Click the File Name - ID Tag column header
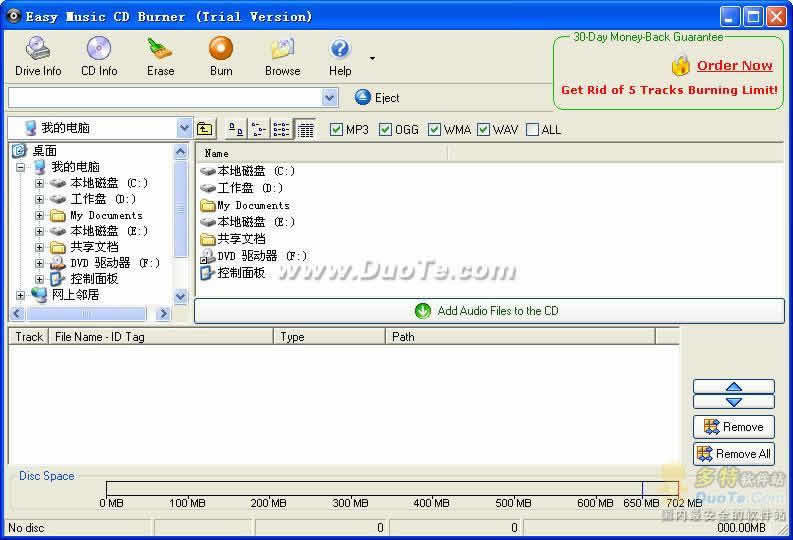This screenshot has height=540, width=793. pos(160,337)
